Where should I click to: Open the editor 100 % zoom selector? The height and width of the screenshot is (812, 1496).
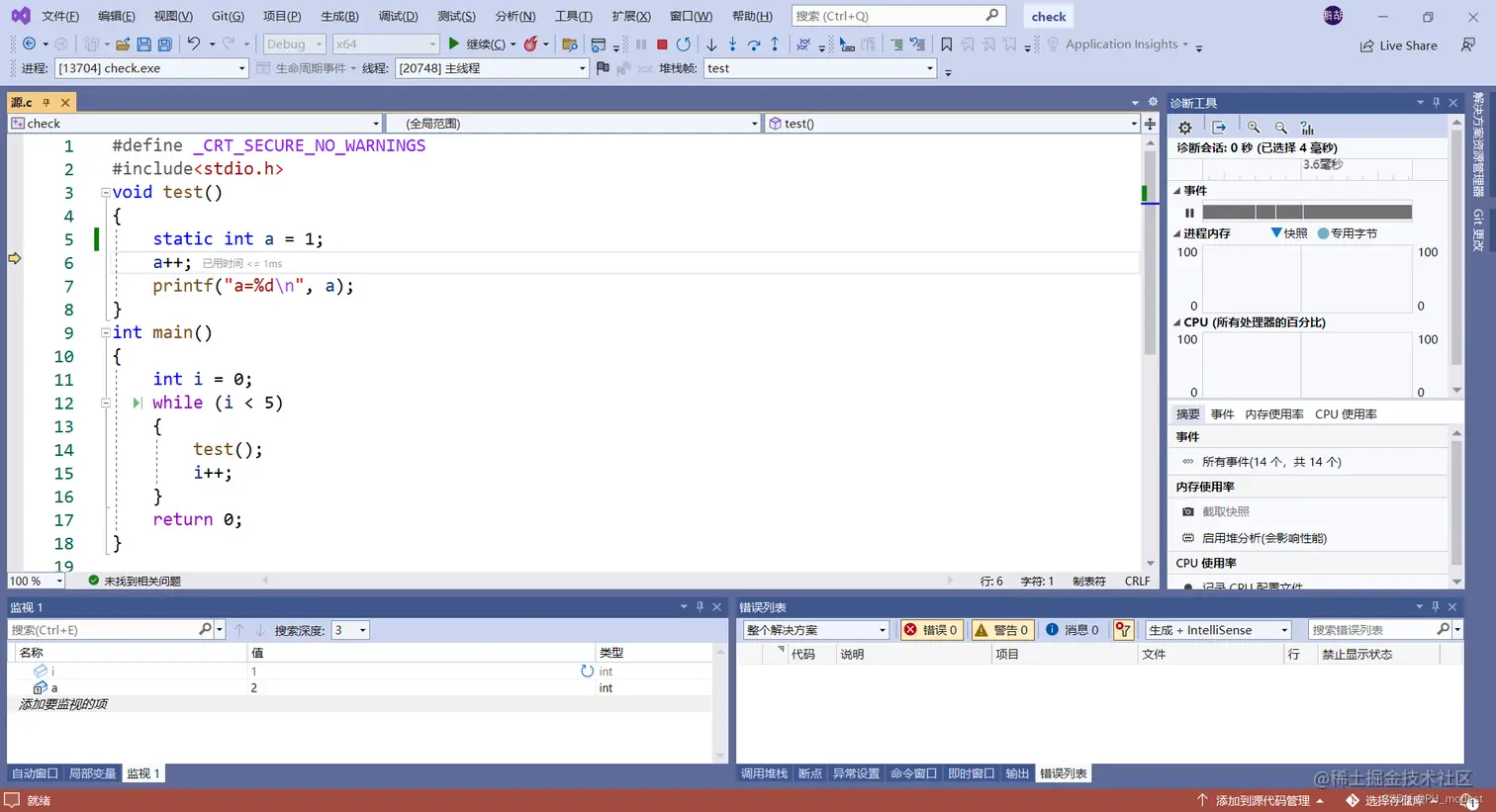point(36,581)
